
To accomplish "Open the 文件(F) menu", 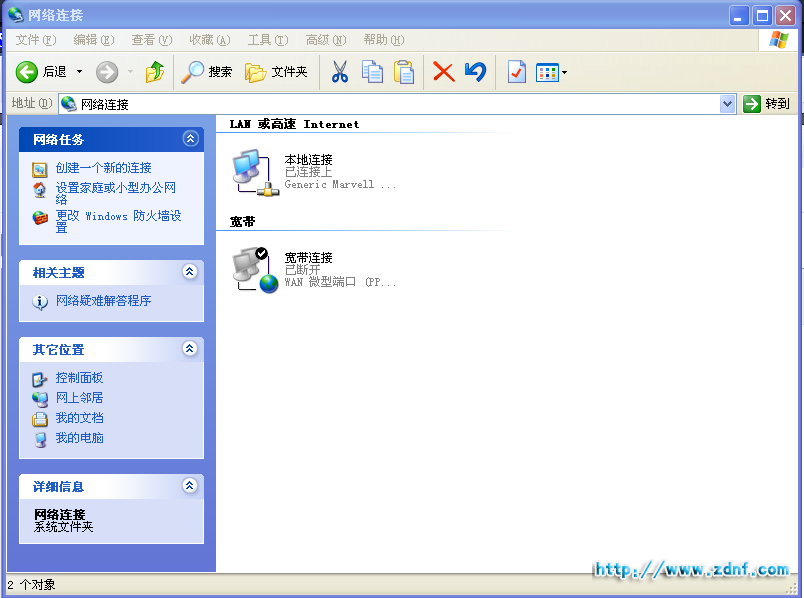I will [35, 40].
